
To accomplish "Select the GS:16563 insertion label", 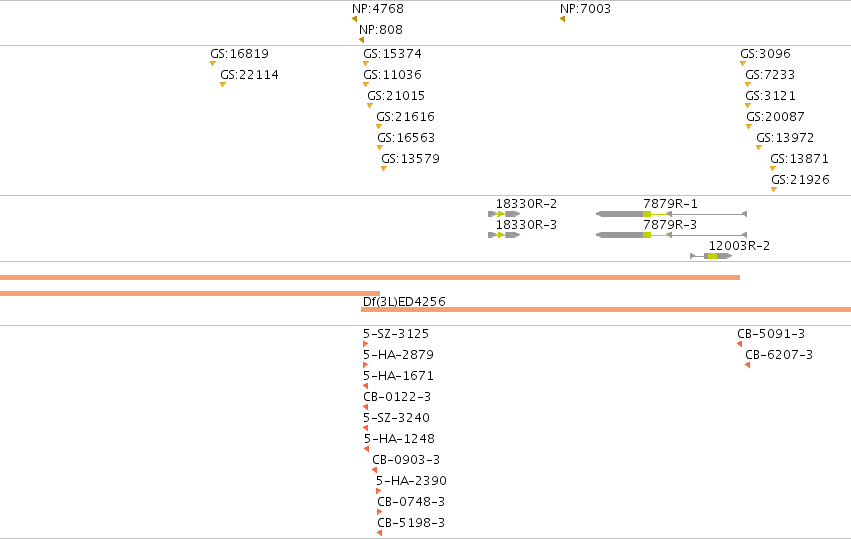I will (406, 138).
